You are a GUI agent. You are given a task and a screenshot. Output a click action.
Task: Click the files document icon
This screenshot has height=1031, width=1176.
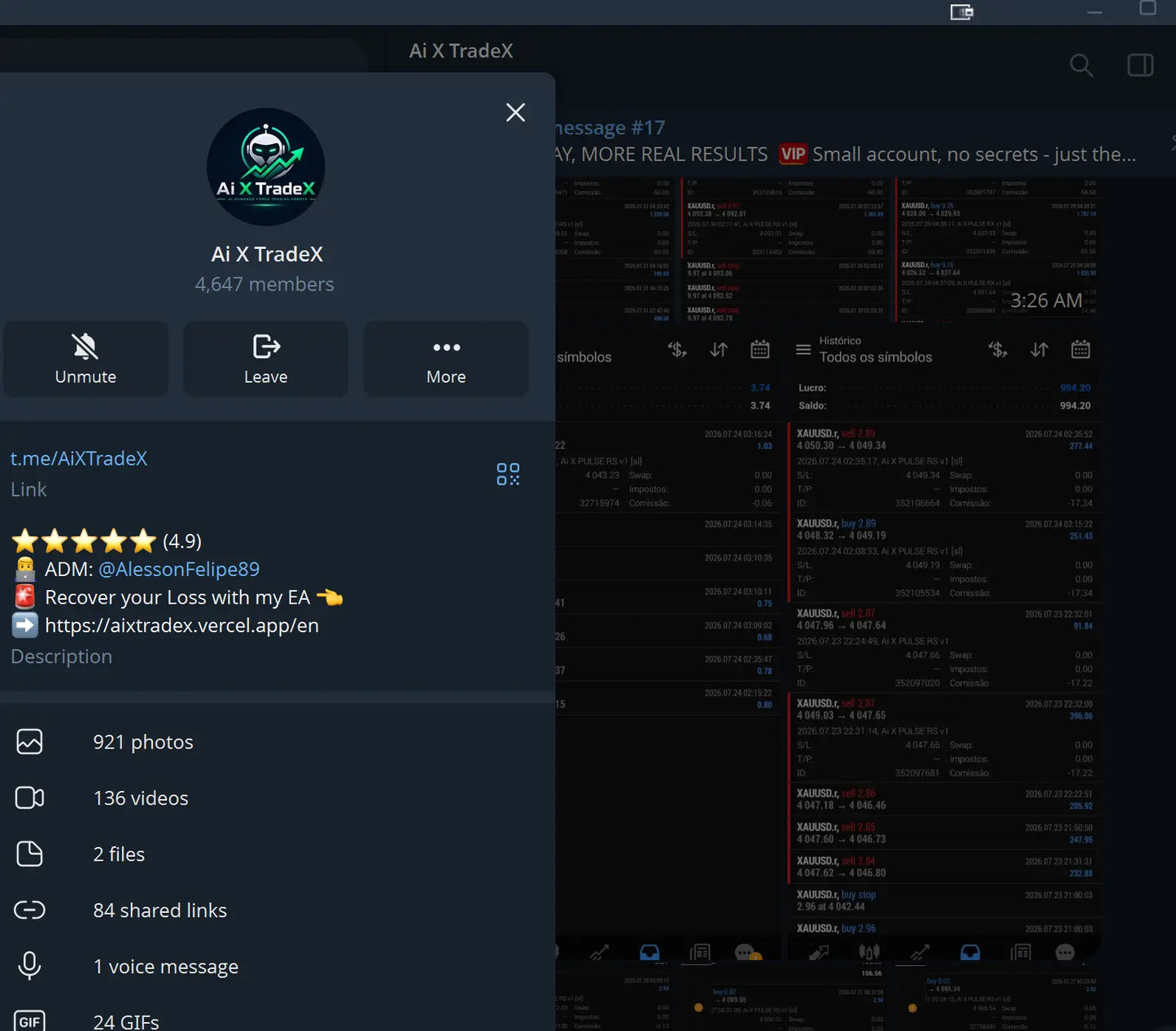point(29,854)
